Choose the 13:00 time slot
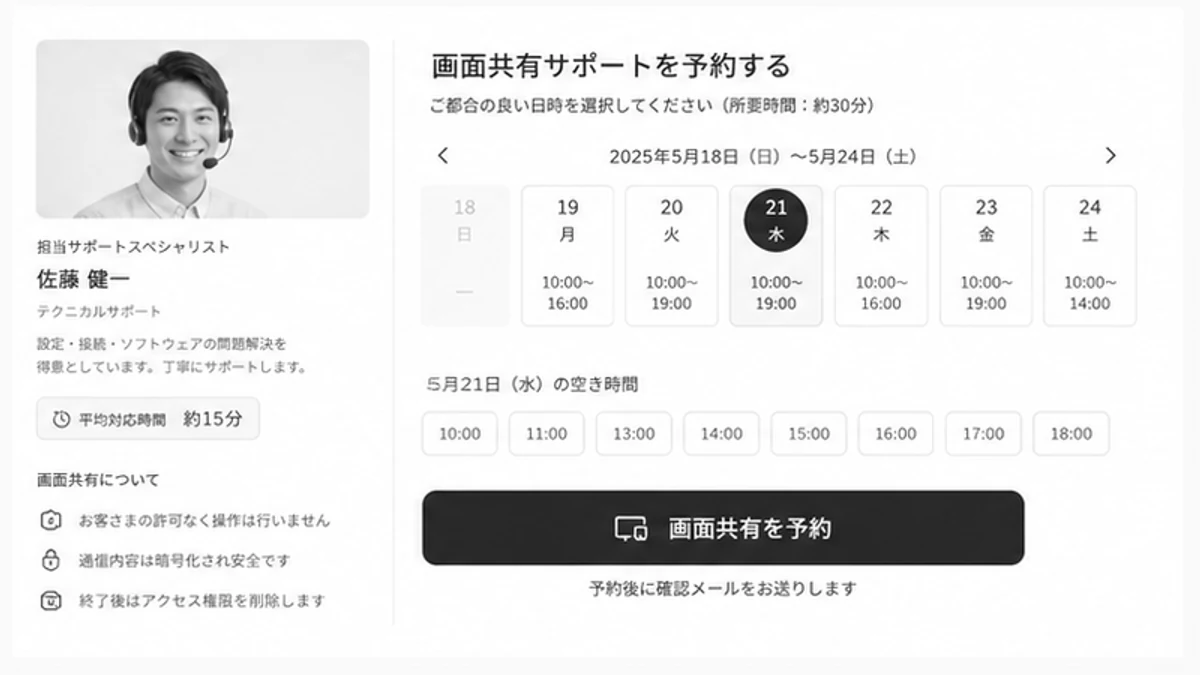 coord(634,433)
